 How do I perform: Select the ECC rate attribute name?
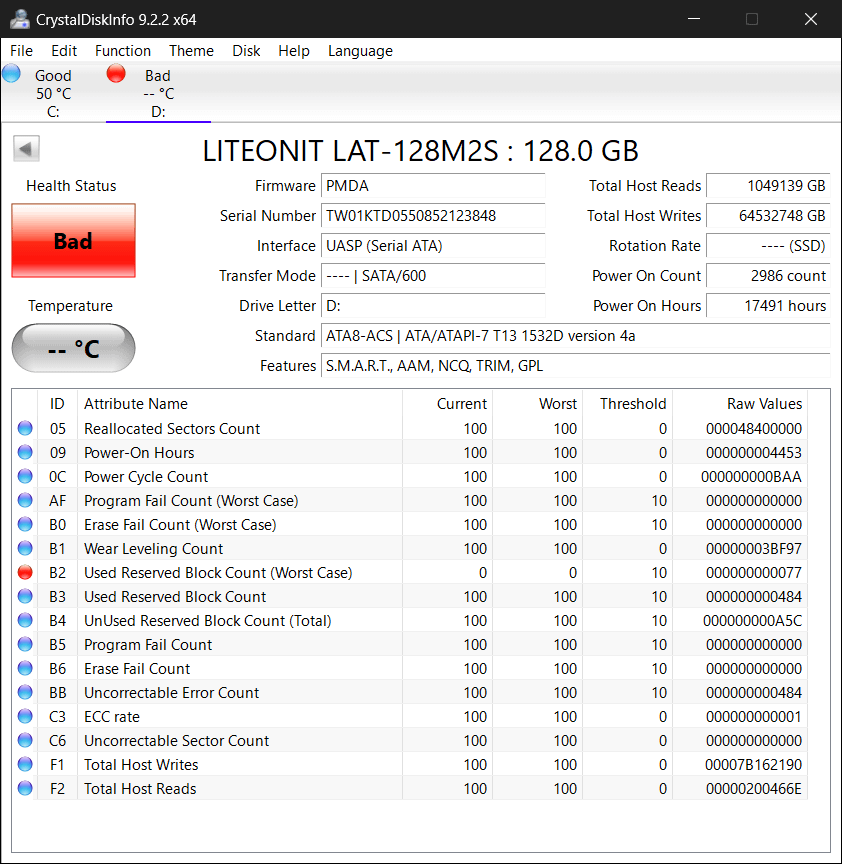[112, 716]
